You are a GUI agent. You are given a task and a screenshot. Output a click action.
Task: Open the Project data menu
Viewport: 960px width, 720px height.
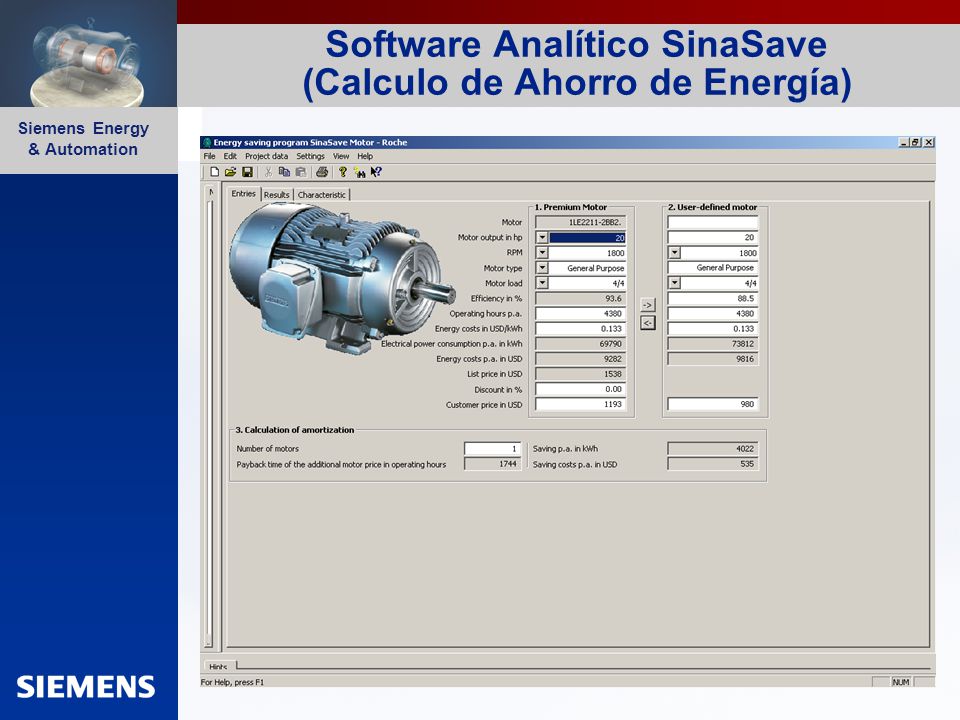(x=266, y=156)
